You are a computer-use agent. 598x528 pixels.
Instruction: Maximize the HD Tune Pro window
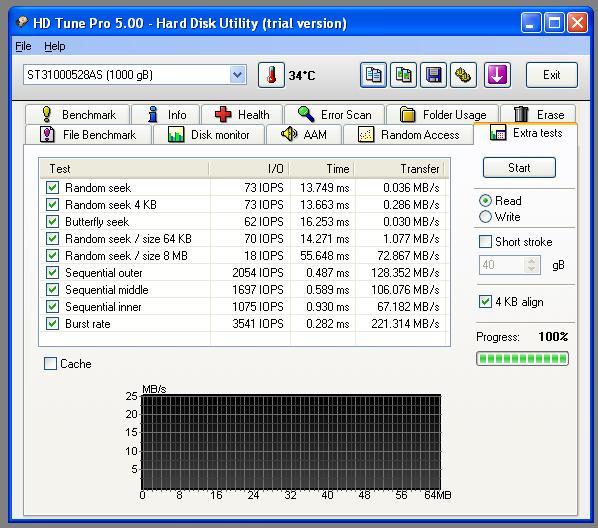click(x=554, y=23)
